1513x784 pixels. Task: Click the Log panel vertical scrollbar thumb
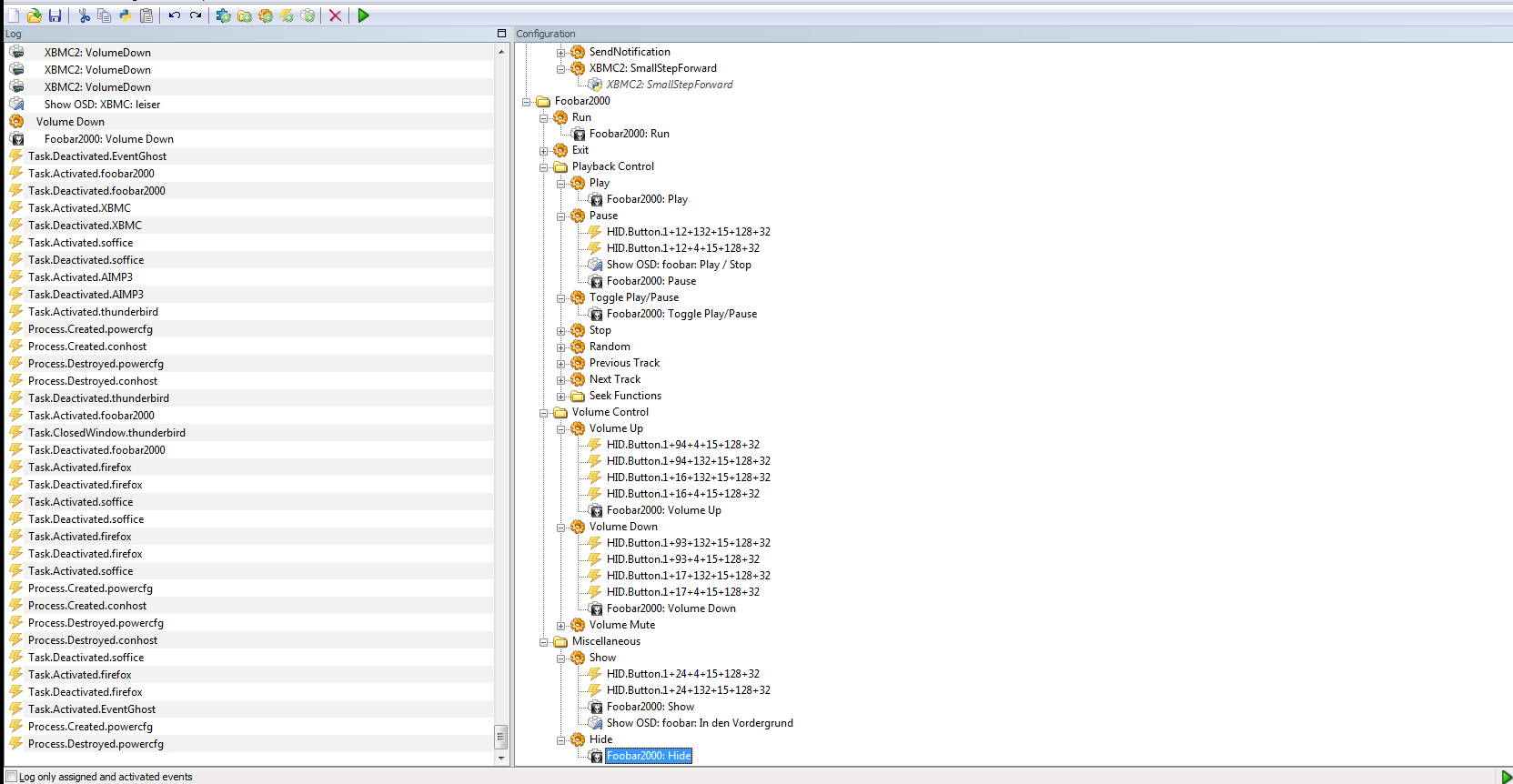[x=500, y=736]
